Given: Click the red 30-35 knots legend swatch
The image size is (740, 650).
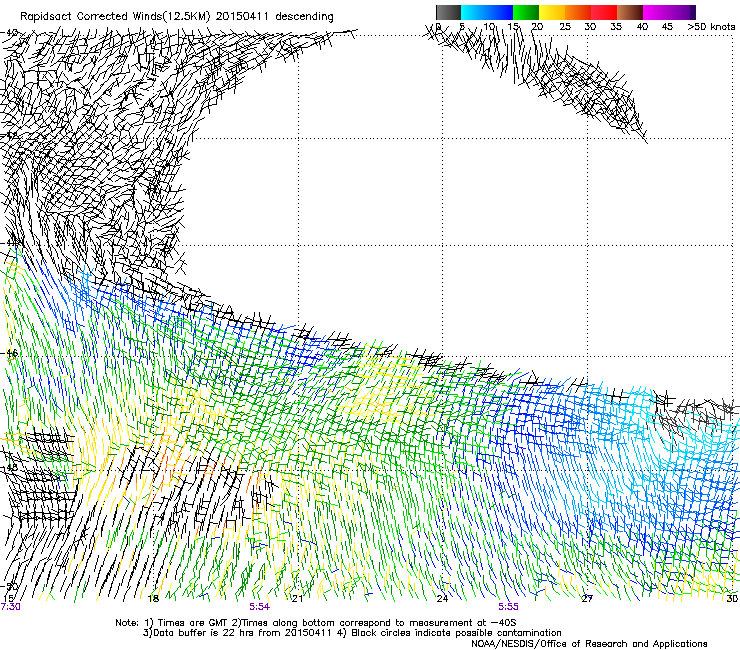Looking at the screenshot, I should (x=604, y=12).
